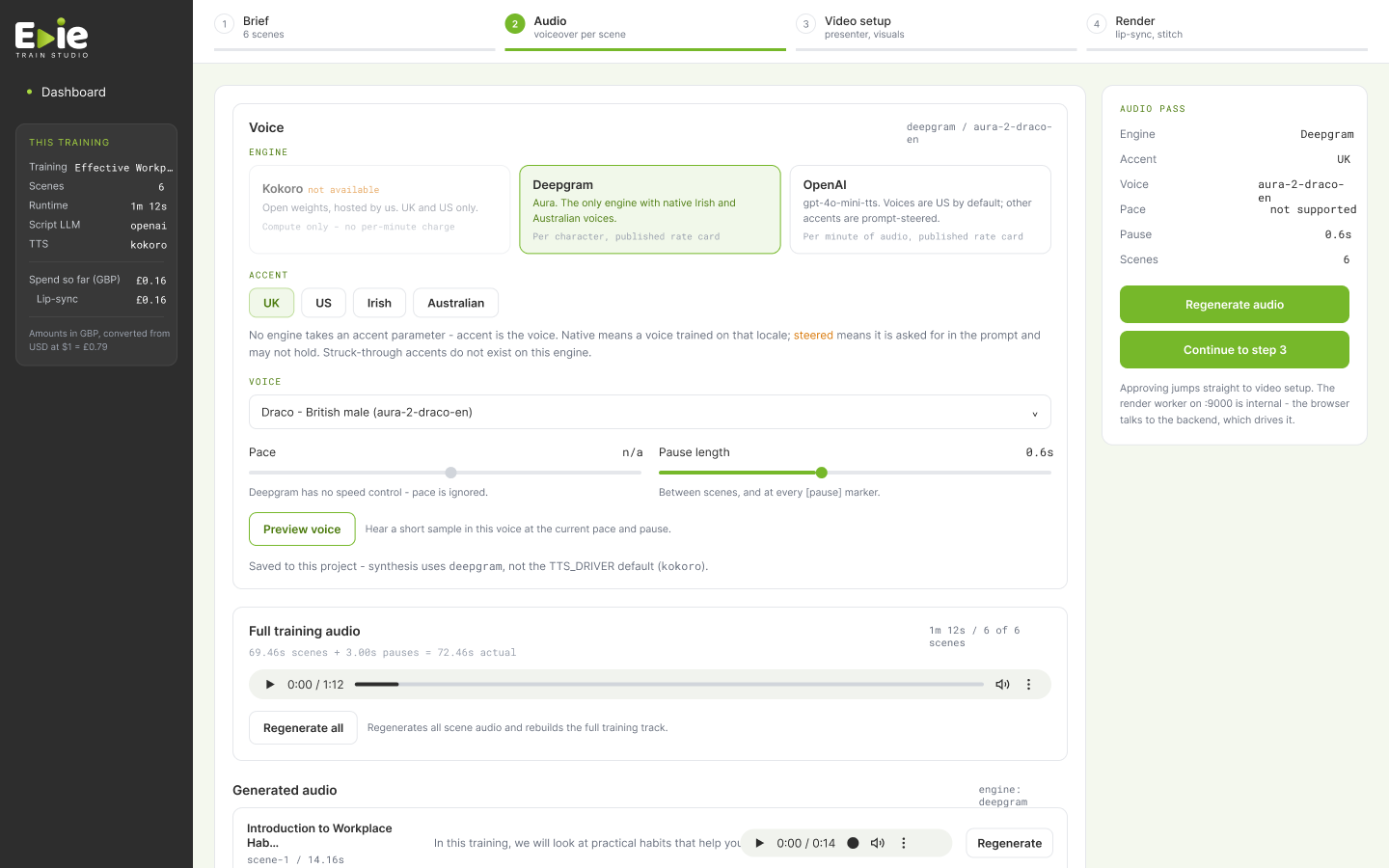The width and height of the screenshot is (1389, 868).
Task: Click the 'Introduction to Workplace Hab...' scene title
Action: (319, 835)
